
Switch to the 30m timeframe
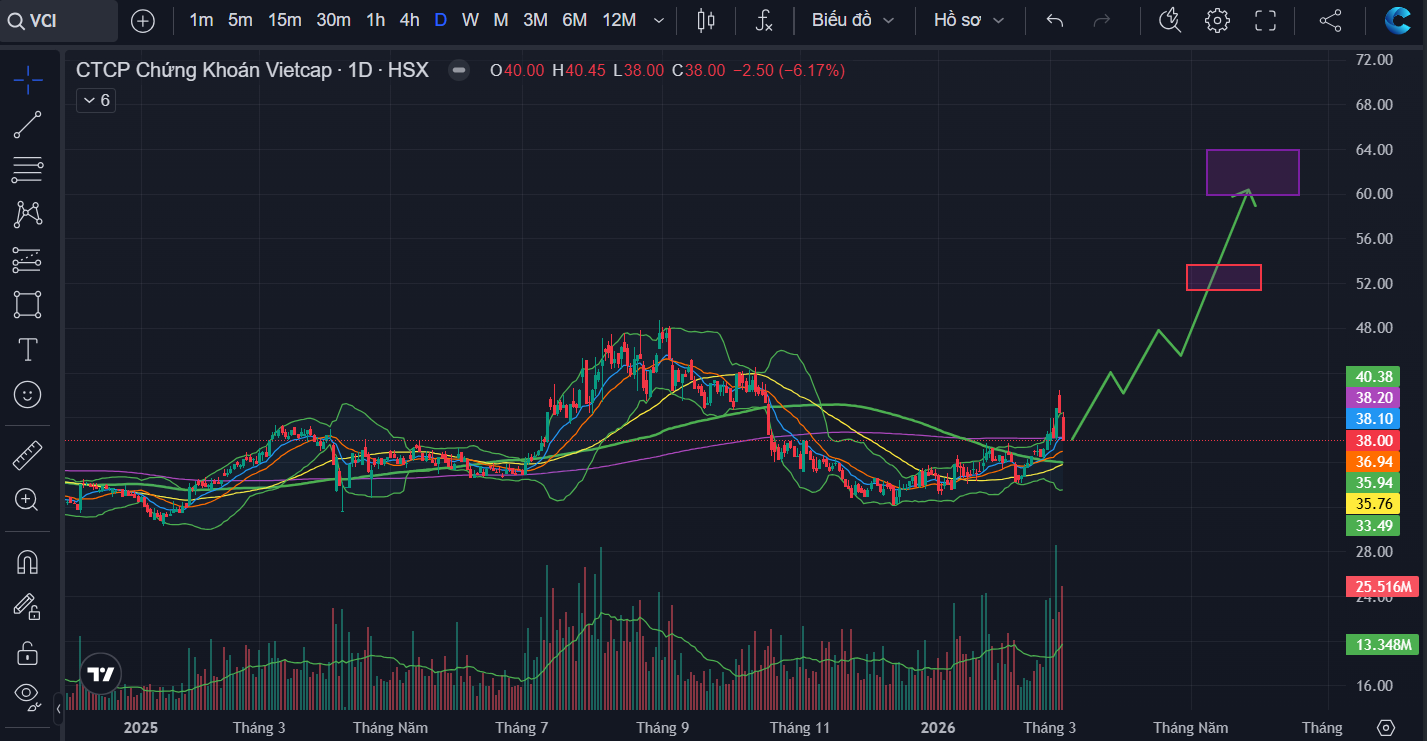(333, 20)
